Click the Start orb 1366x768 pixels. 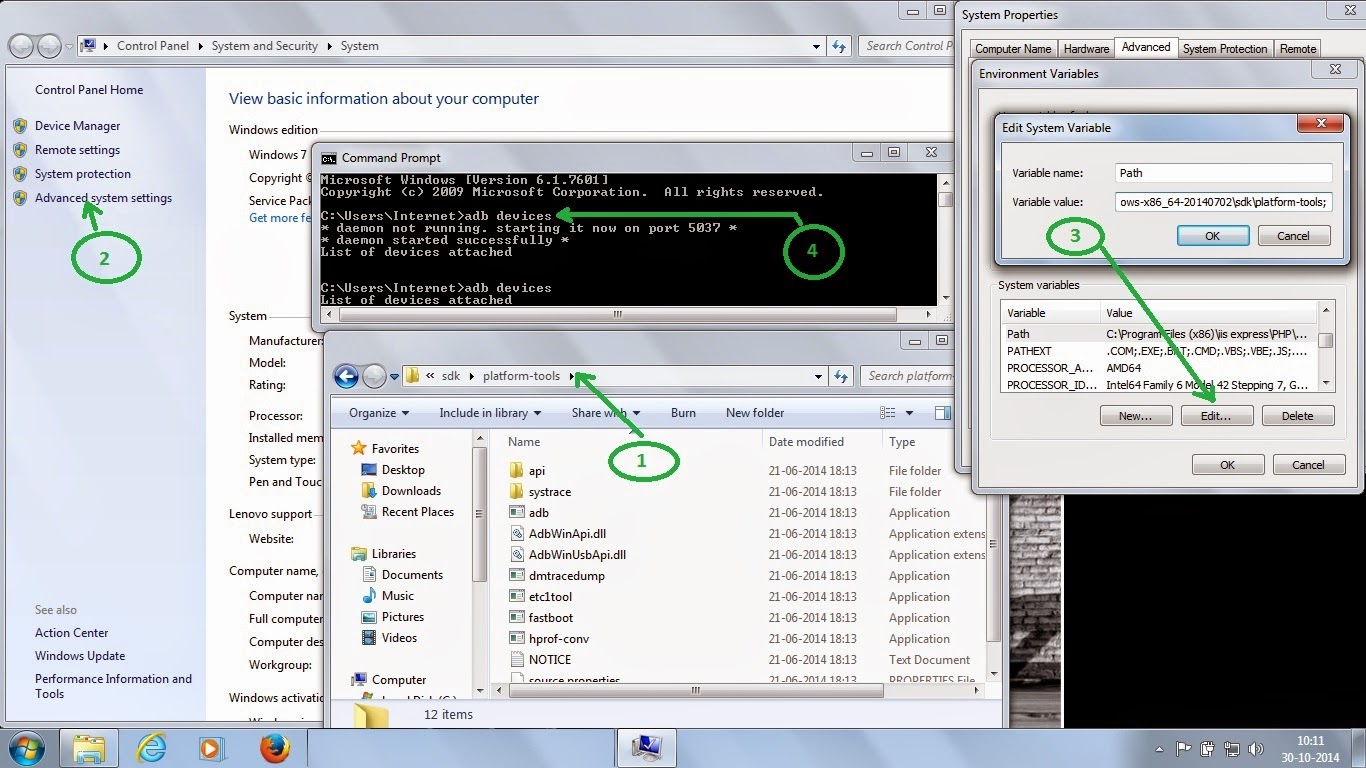pyautogui.click(x=25, y=747)
